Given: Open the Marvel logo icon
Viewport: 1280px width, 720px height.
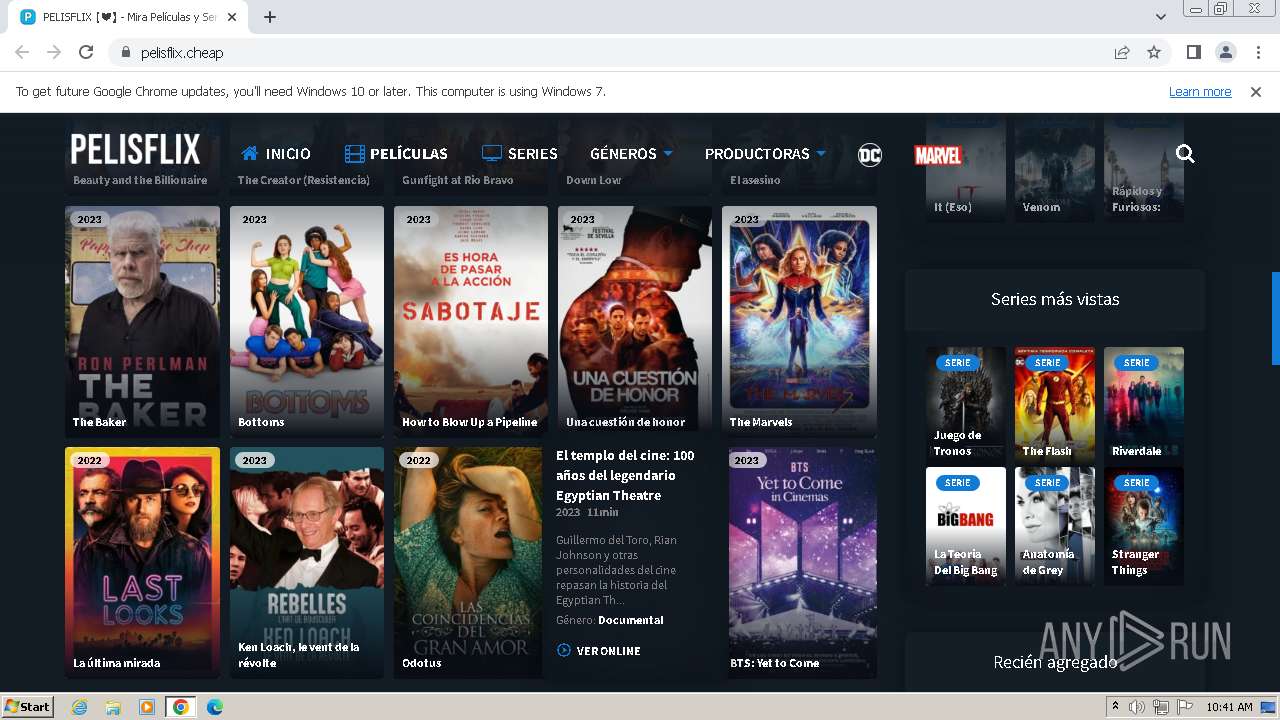Looking at the screenshot, I should click(938, 155).
